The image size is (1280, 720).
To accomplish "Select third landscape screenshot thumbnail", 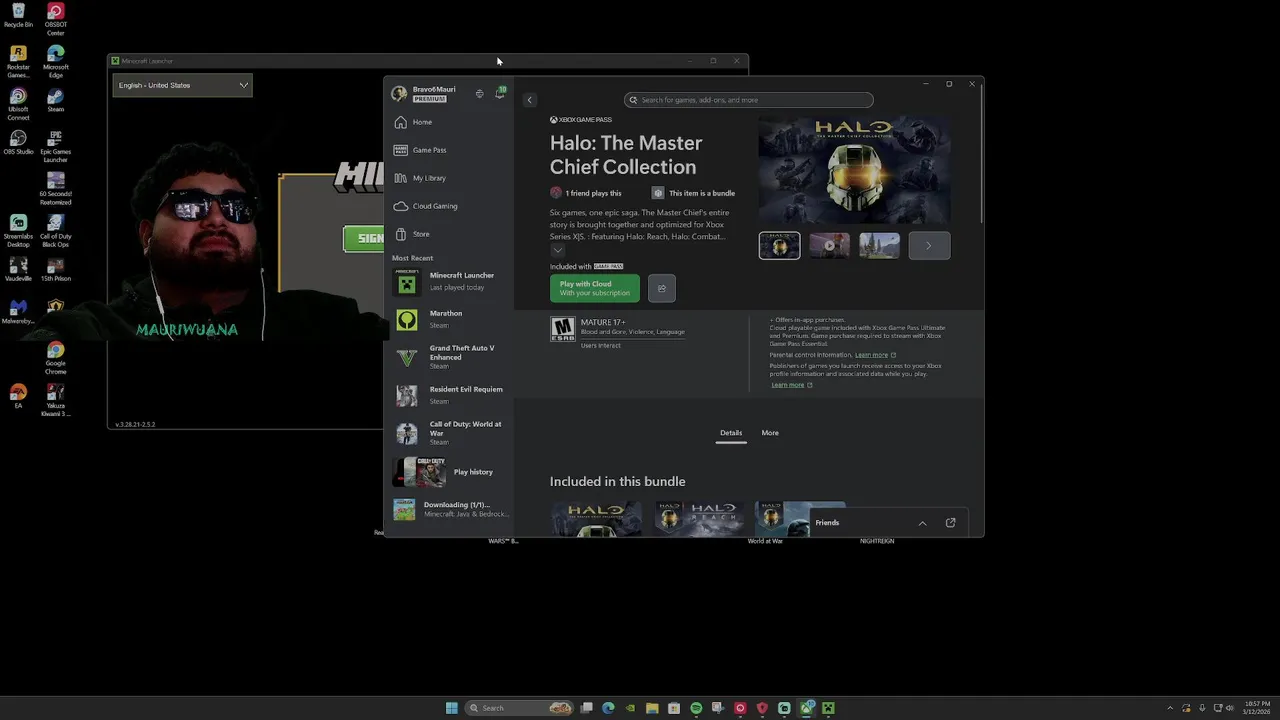I will (879, 245).
